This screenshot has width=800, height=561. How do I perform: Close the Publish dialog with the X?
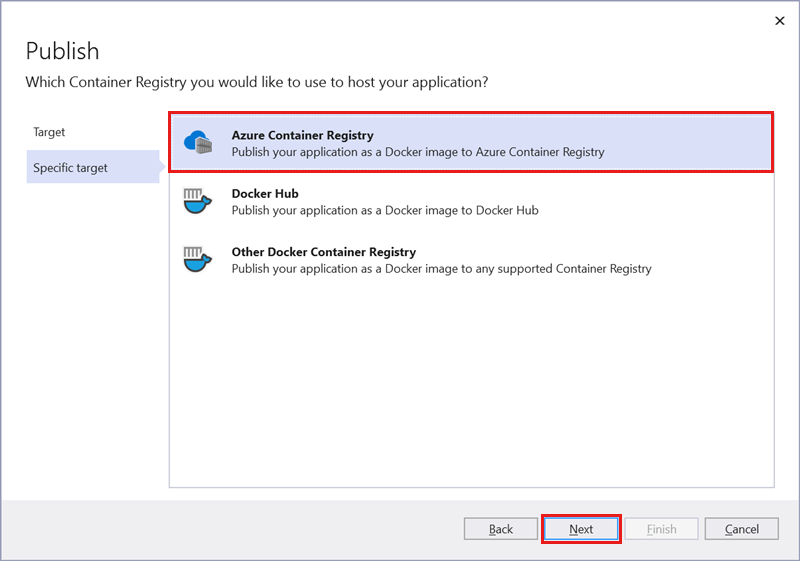coord(779,20)
